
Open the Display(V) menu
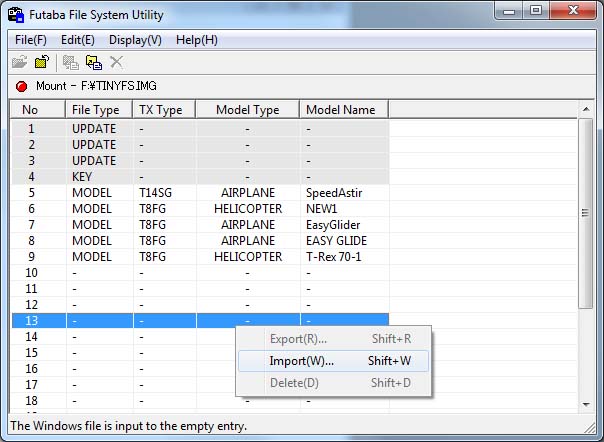[135, 40]
